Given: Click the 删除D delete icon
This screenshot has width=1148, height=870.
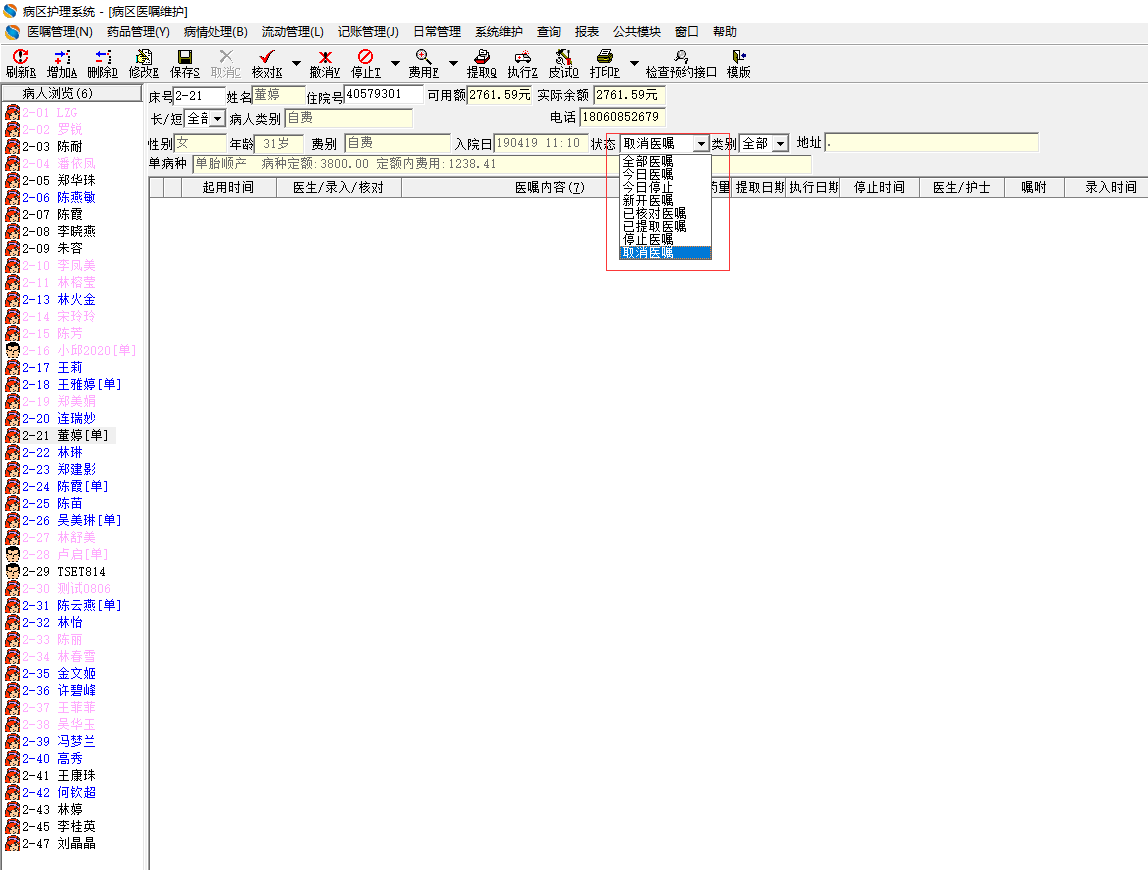Looking at the screenshot, I should click(102, 57).
